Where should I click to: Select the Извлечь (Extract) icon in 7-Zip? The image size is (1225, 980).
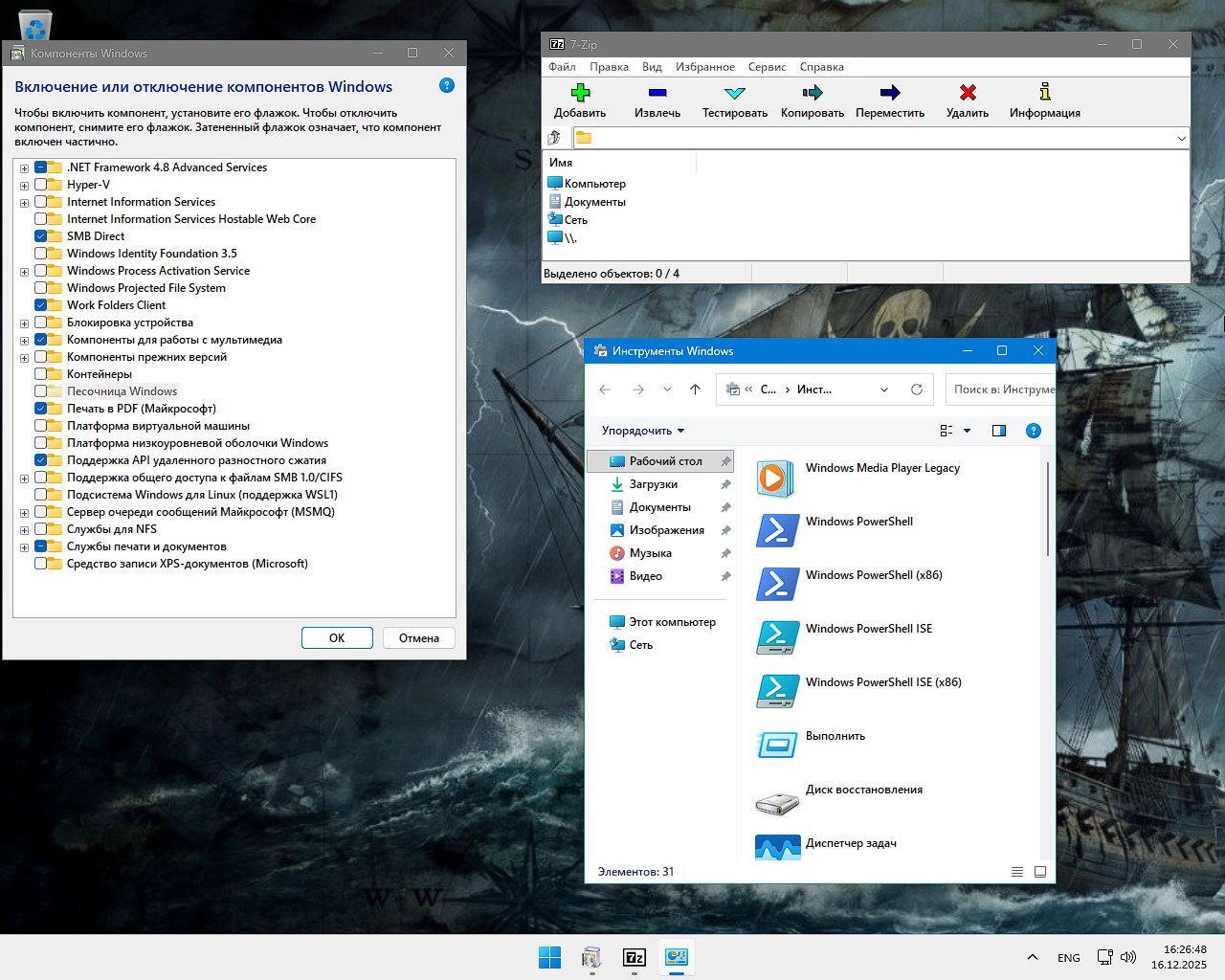click(x=657, y=100)
